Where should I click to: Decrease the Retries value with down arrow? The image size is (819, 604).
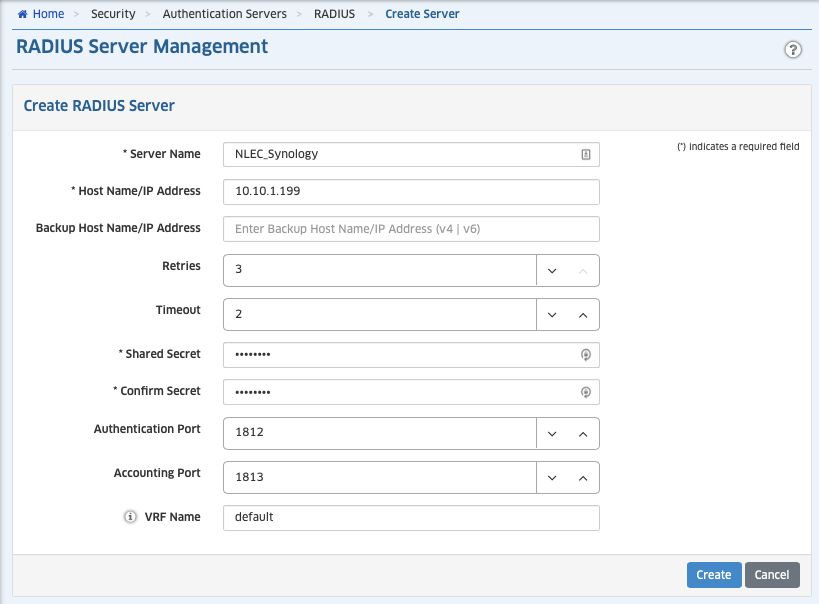click(x=552, y=270)
